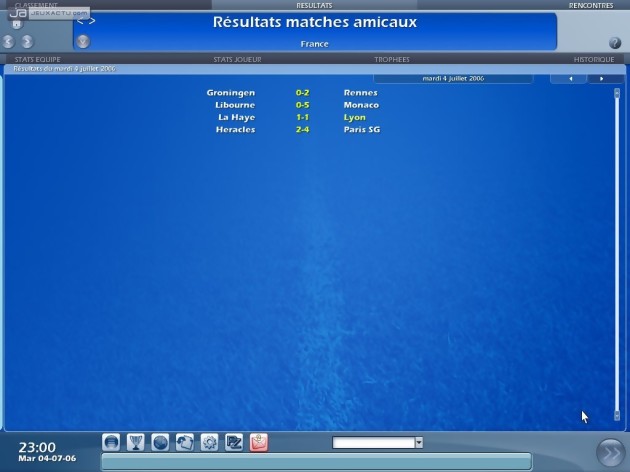Click the globe icon in bottom toolbar

pos(160,442)
